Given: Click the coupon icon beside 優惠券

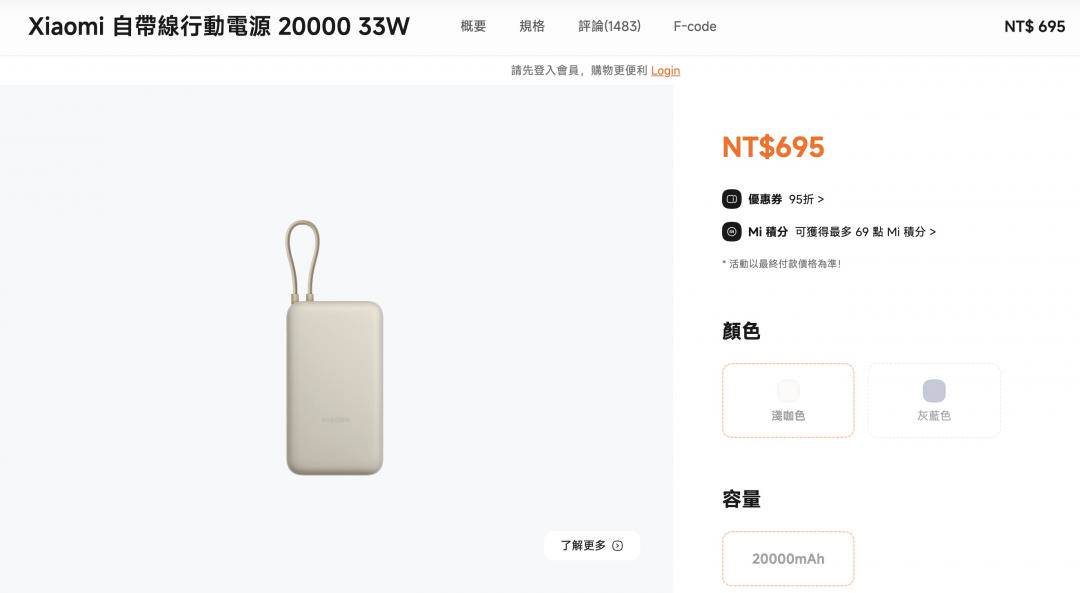Looking at the screenshot, I should coord(731,199).
